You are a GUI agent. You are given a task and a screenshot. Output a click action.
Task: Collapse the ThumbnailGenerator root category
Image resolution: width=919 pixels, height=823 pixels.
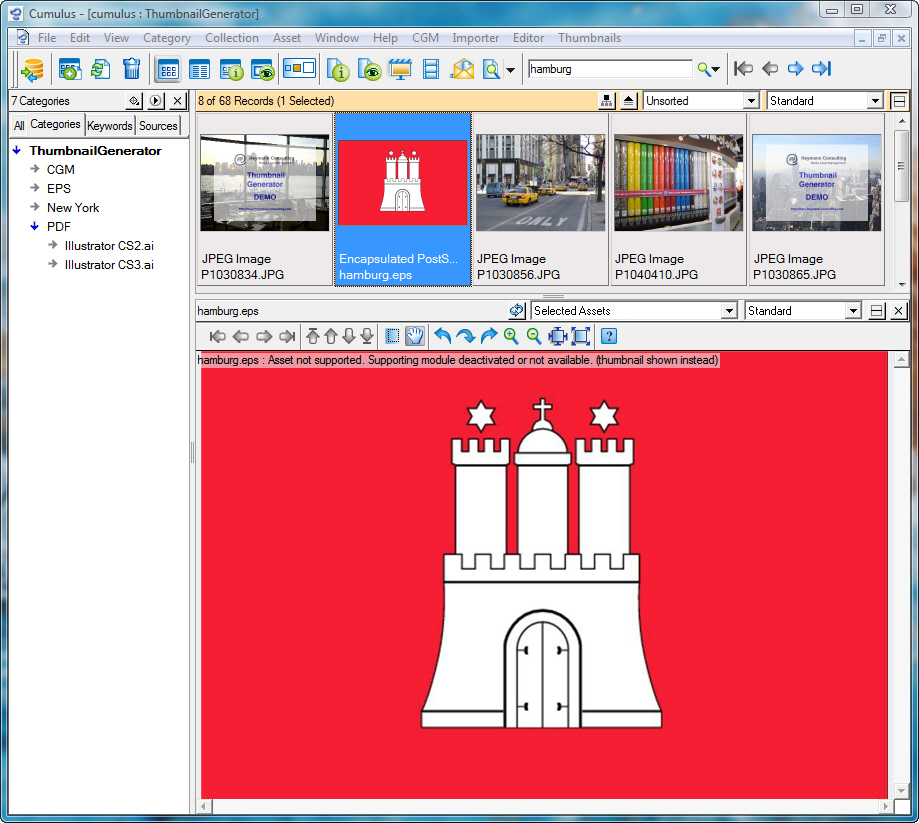pyautogui.click(x=17, y=151)
